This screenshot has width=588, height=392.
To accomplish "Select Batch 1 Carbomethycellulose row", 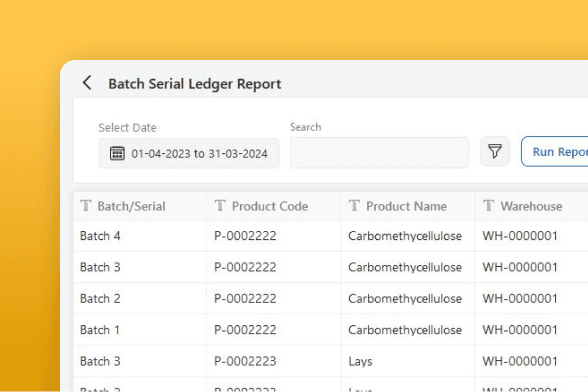I will [x=331, y=330].
